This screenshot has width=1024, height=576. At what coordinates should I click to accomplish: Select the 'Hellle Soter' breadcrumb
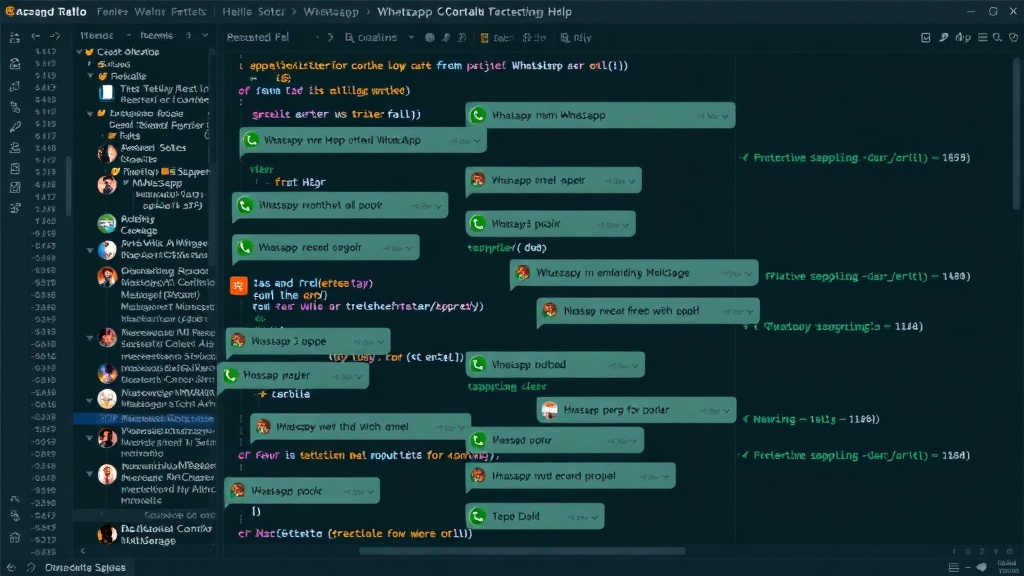(253, 12)
